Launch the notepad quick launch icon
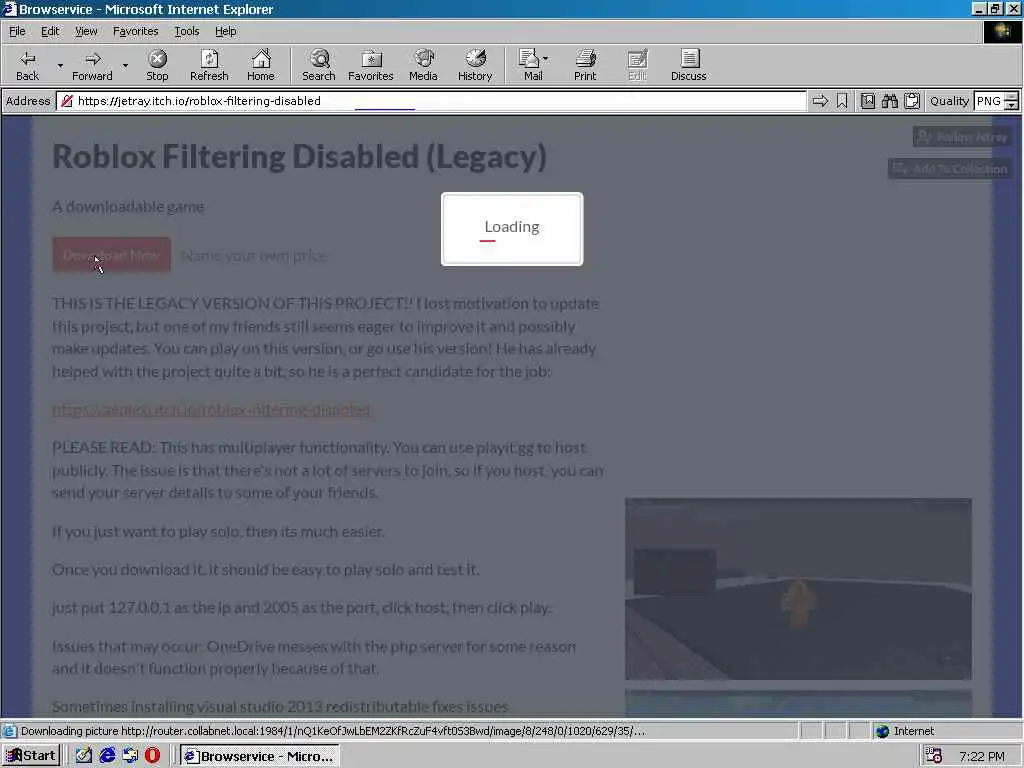The height and width of the screenshot is (768, 1024). point(84,756)
